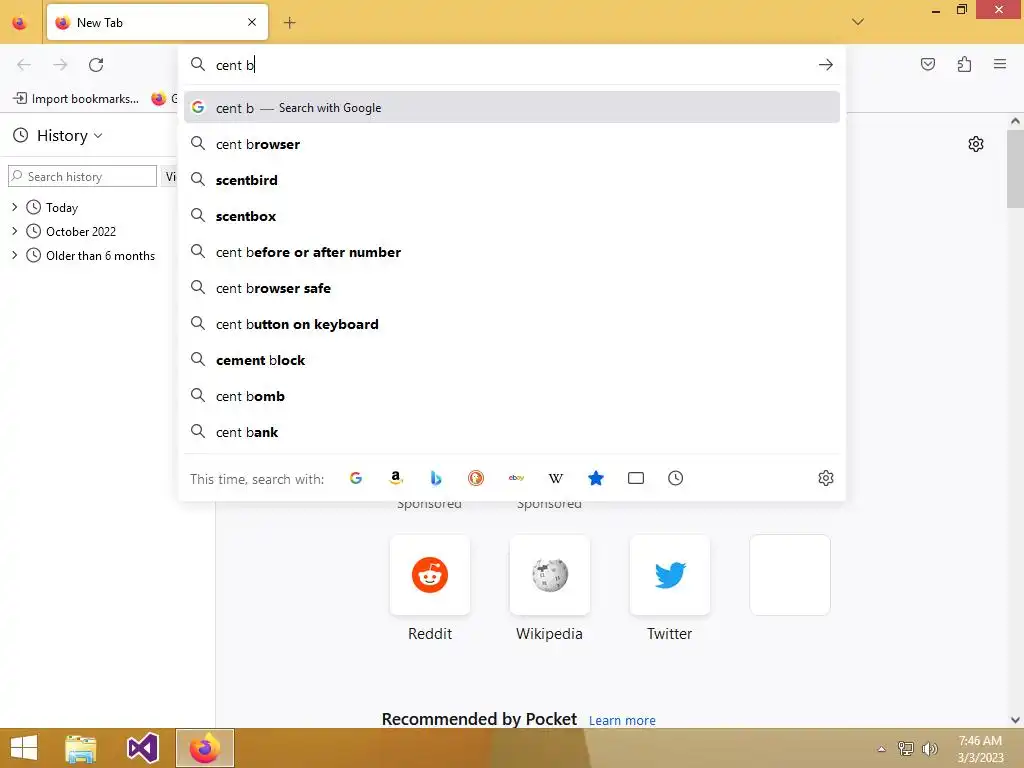Search this time with eBay
The width and height of the screenshot is (1024, 768).
[x=516, y=478]
